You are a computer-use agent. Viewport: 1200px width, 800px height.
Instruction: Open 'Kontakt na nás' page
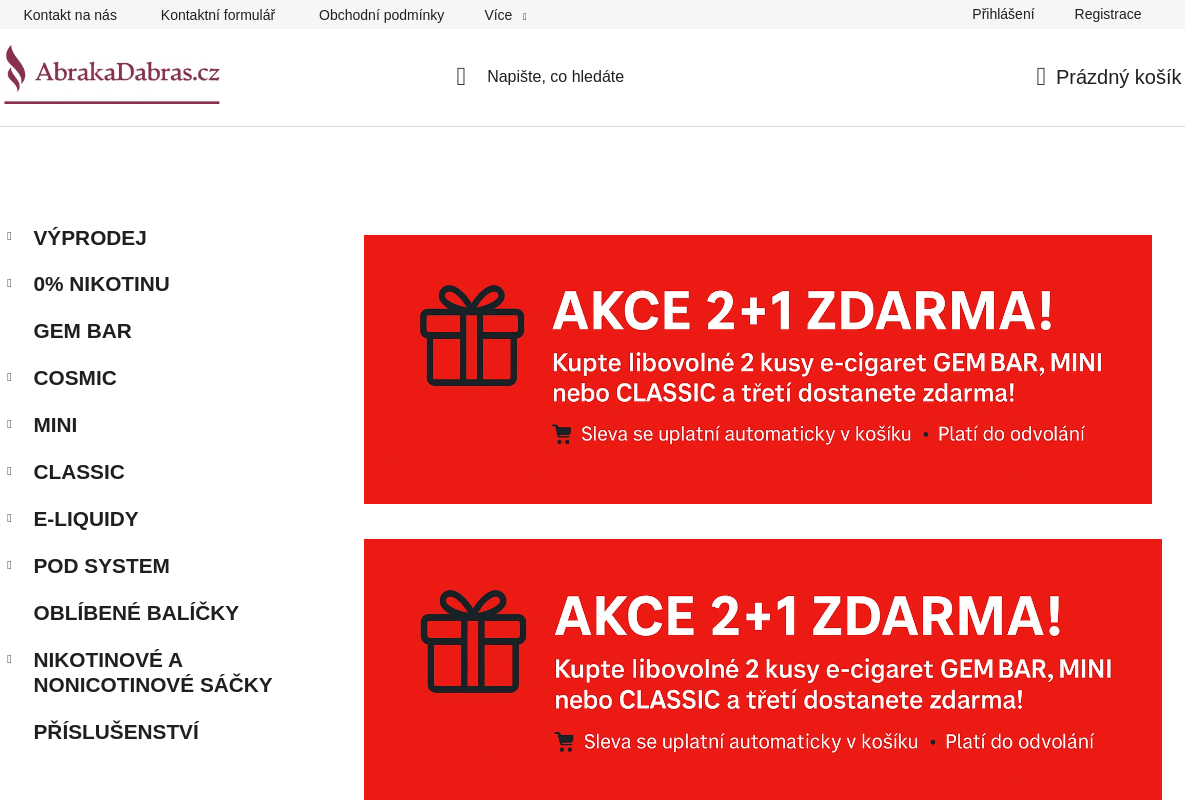70,15
